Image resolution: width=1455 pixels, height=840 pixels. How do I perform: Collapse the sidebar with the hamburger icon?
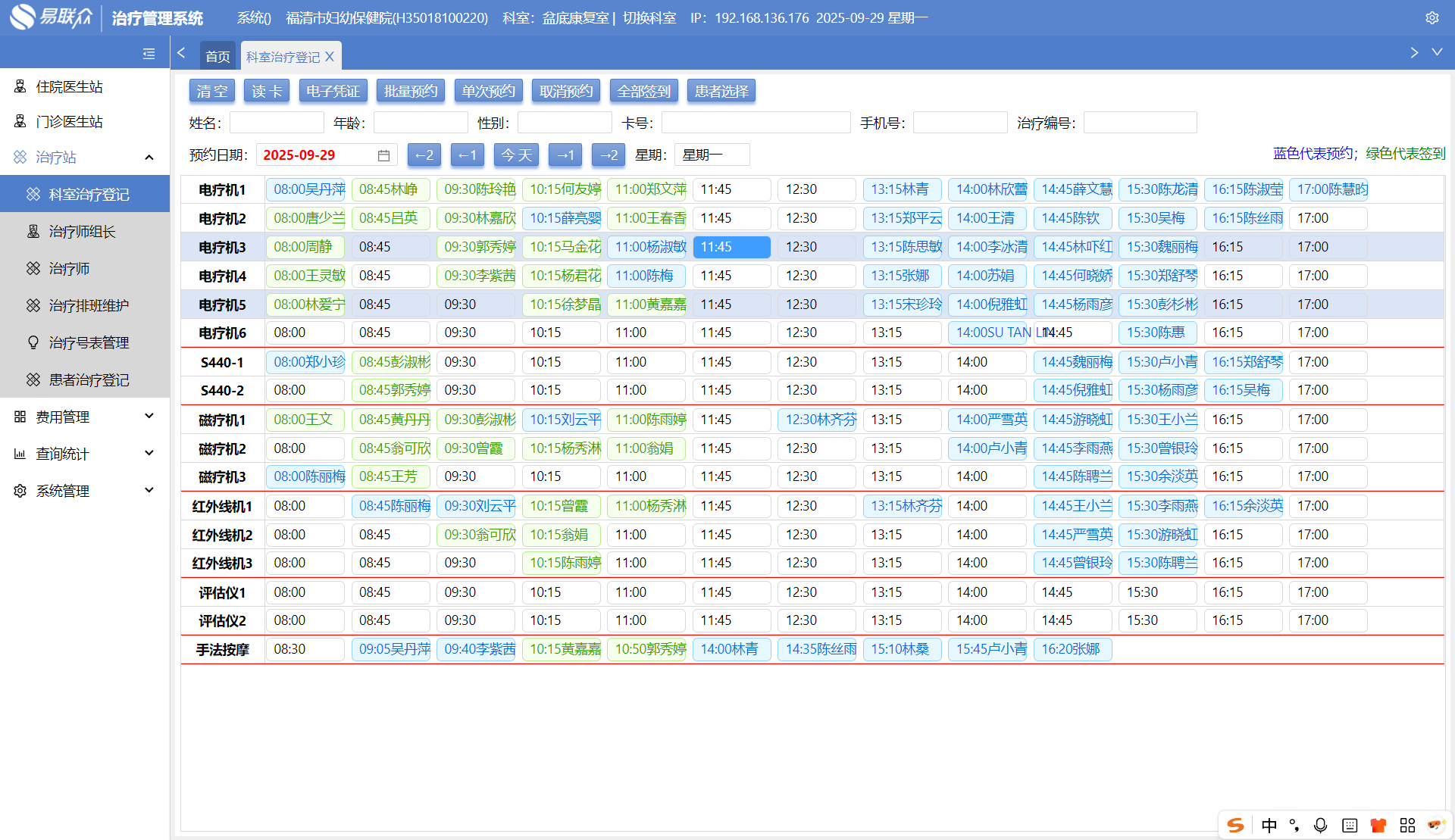click(x=149, y=54)
